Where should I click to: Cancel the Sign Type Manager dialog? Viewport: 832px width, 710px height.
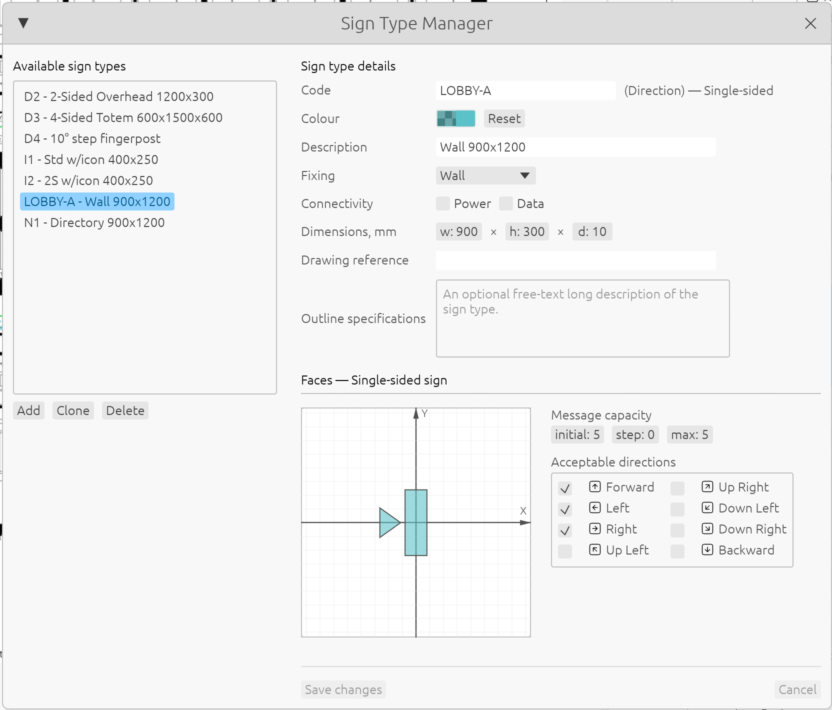pos(798,689)
